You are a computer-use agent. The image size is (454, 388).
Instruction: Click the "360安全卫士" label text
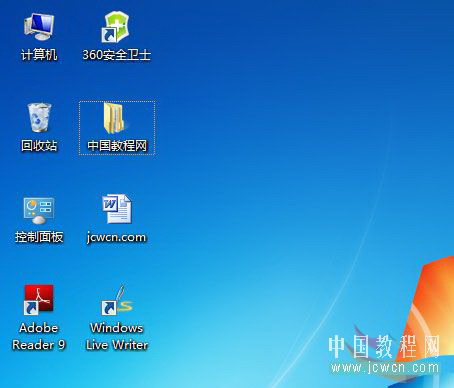pos(116,55)
